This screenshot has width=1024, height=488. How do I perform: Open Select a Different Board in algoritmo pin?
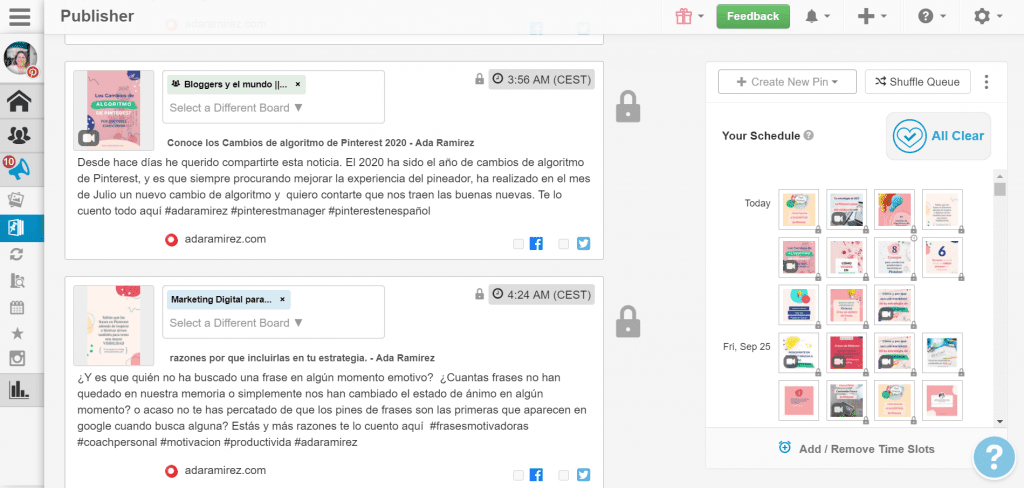[x=236, y=108]
